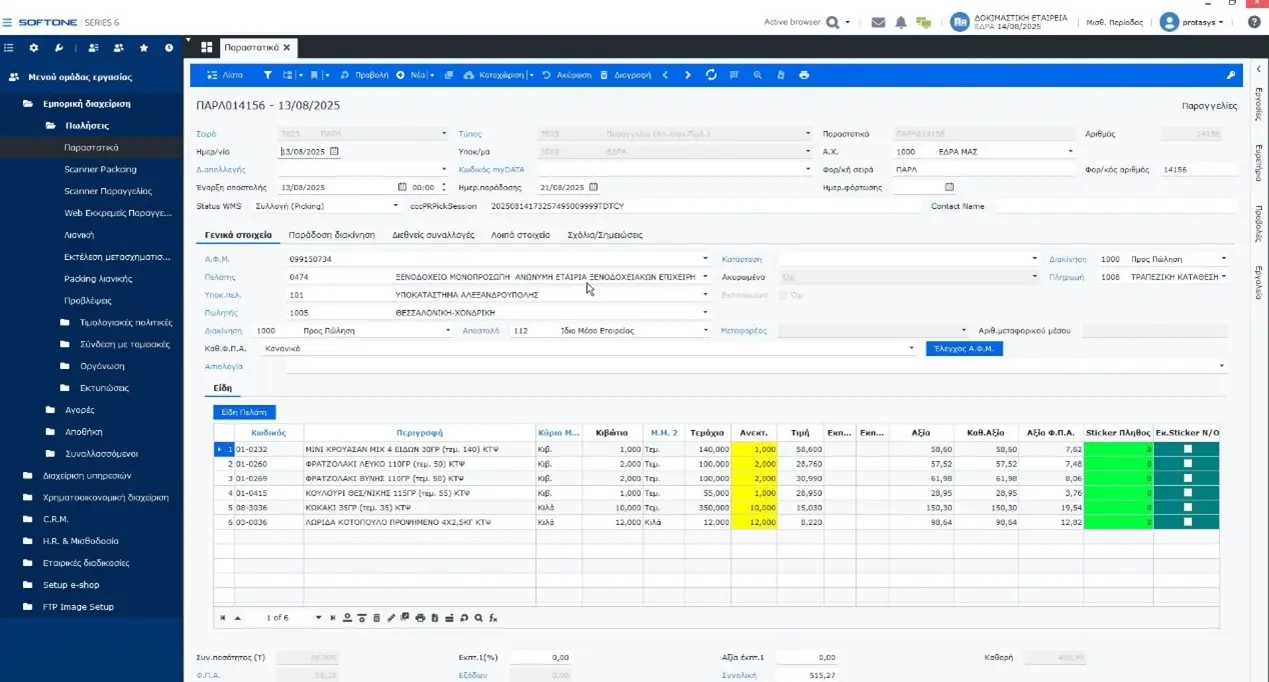
Task: Switch to Διεθνείς συναλλαγές tab
Action: (x=432, y=235)
